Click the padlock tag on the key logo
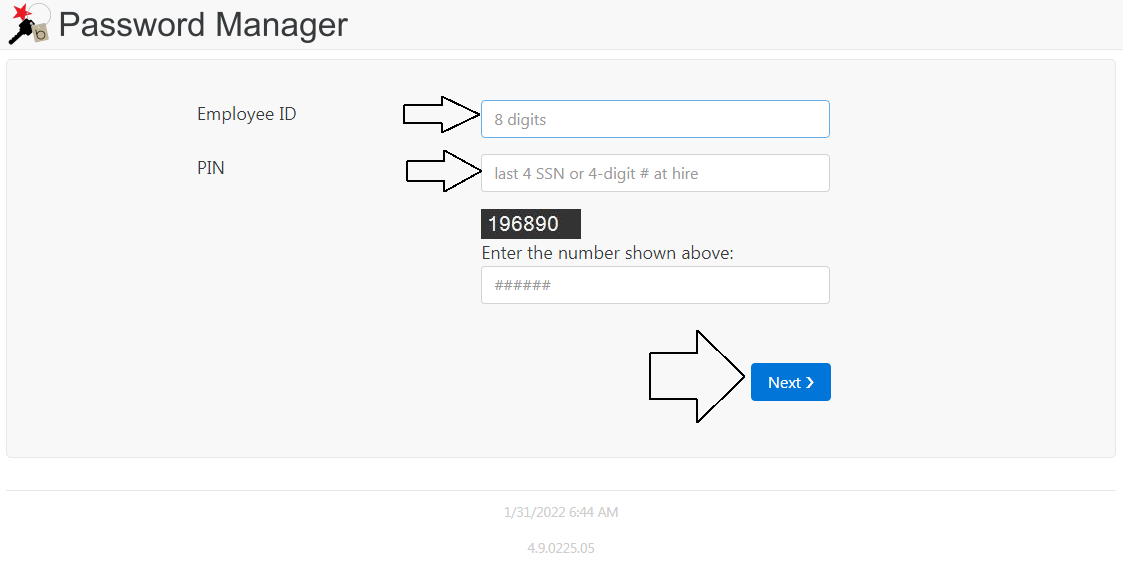The width and height of the screenshot is (1123, 572). pos(41,32)
